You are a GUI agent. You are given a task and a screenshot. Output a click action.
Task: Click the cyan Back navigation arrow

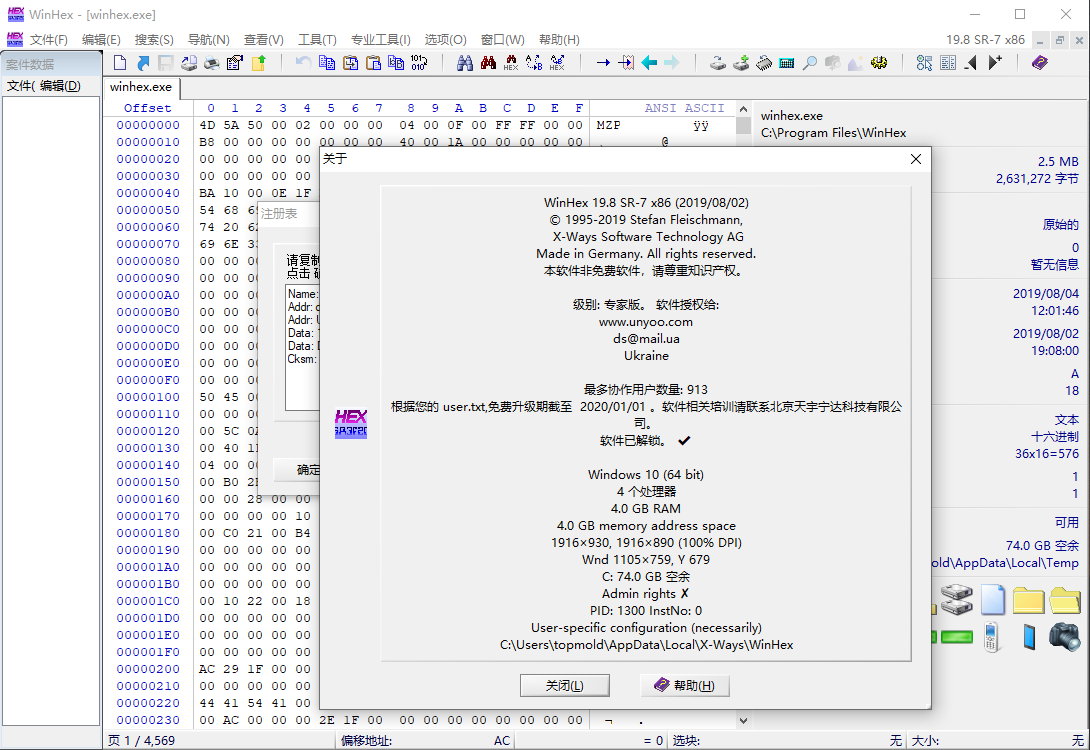[649, 63]
